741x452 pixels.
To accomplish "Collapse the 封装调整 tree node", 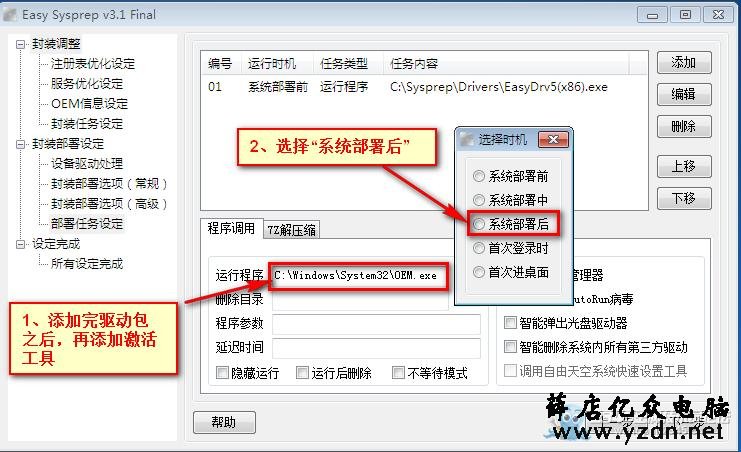I will (x=20, y=44).
